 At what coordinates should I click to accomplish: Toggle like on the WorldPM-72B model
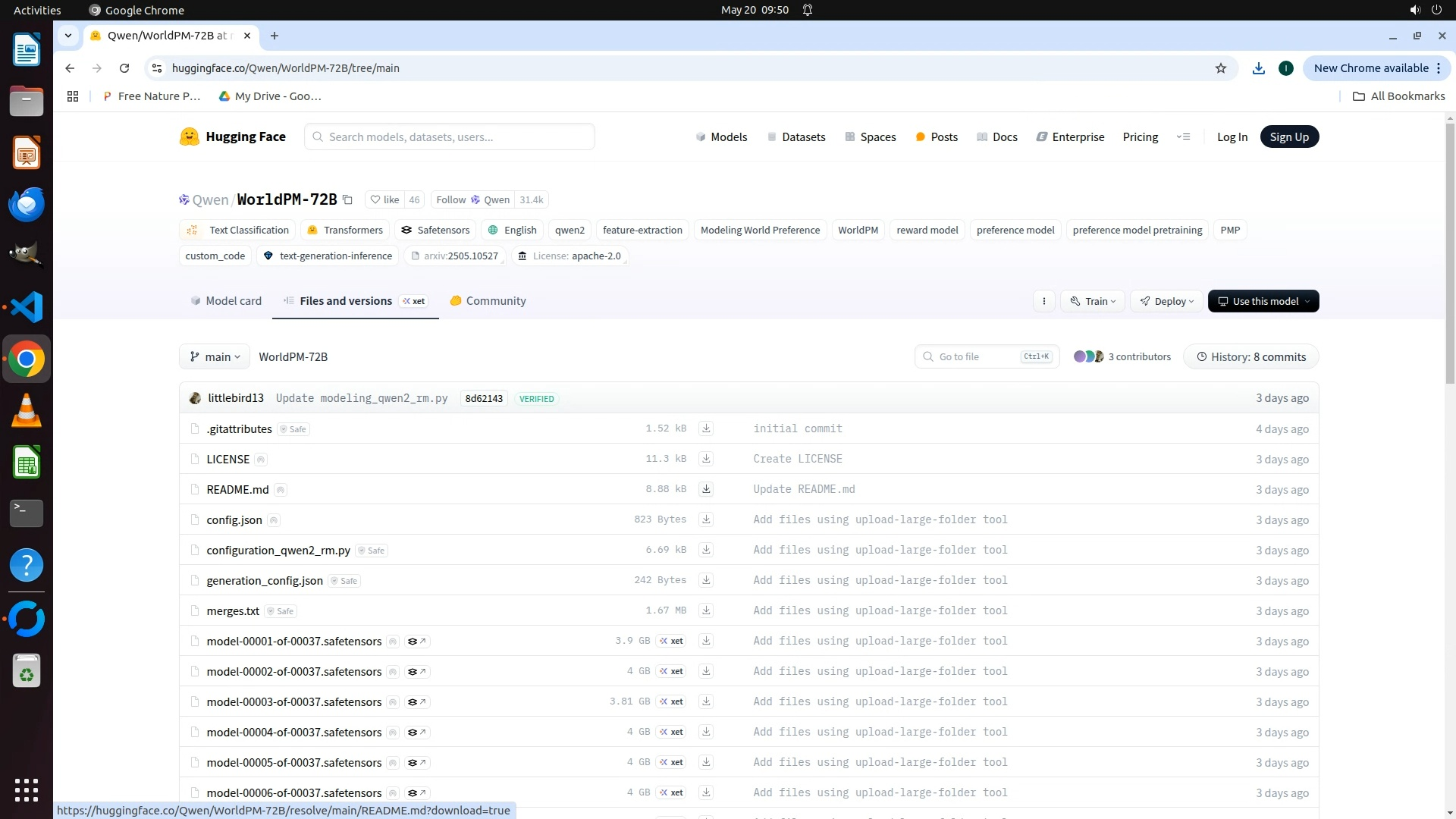coord(384,200)
